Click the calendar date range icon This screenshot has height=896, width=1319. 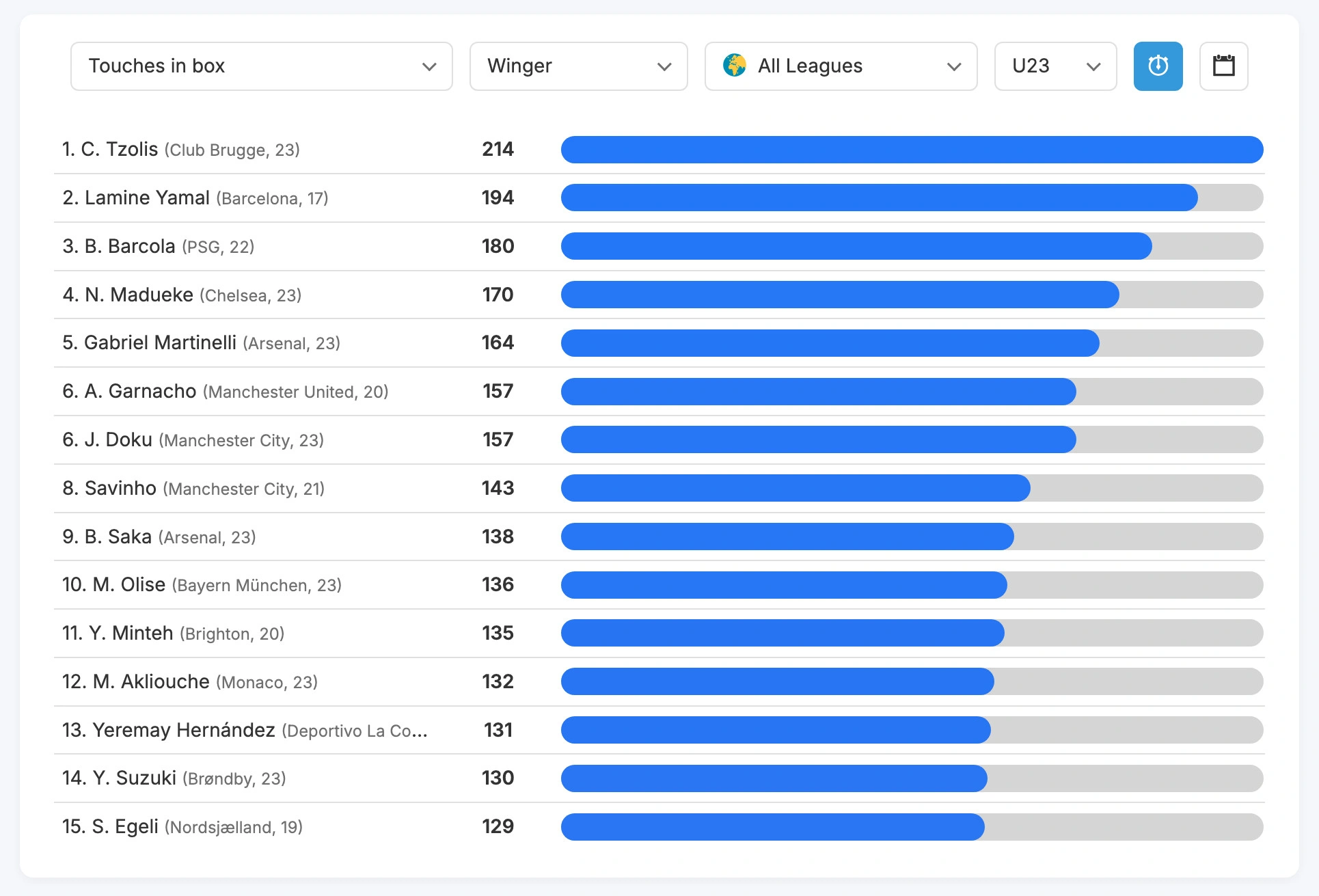1223,66
